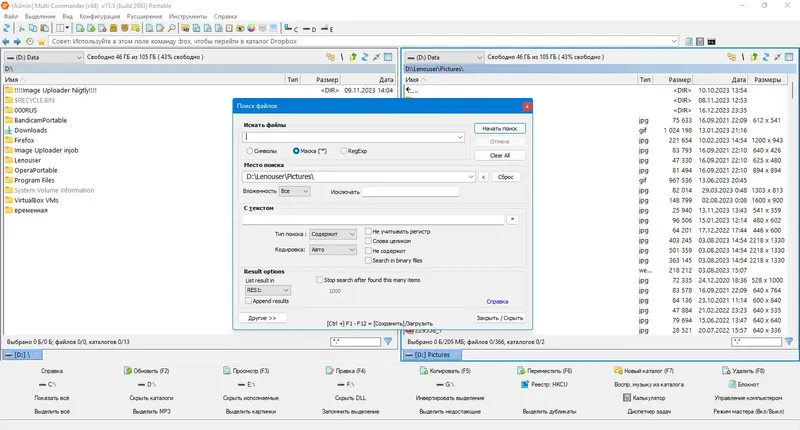Open the command prompt icon at top right
The width and height of the screenshot is (800, 430).
pos(711,42)
